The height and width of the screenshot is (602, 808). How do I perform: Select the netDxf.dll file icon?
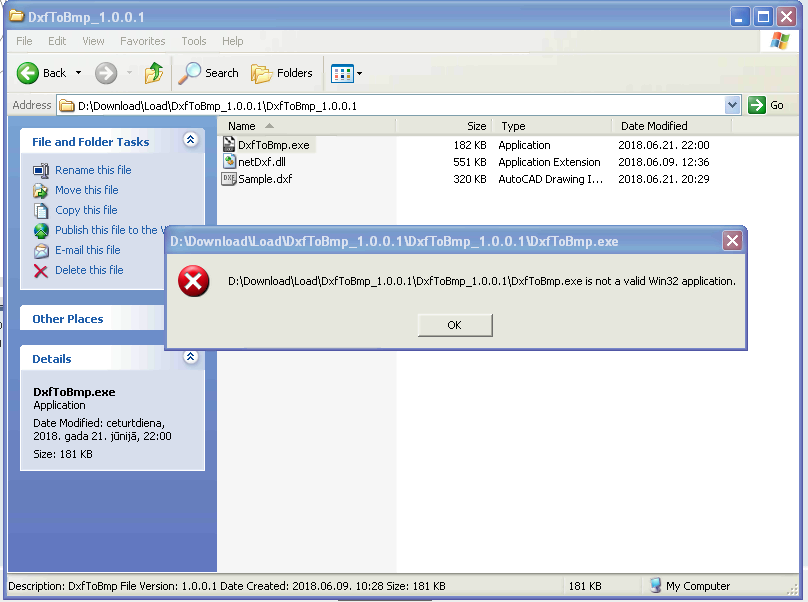click(229, 161)
